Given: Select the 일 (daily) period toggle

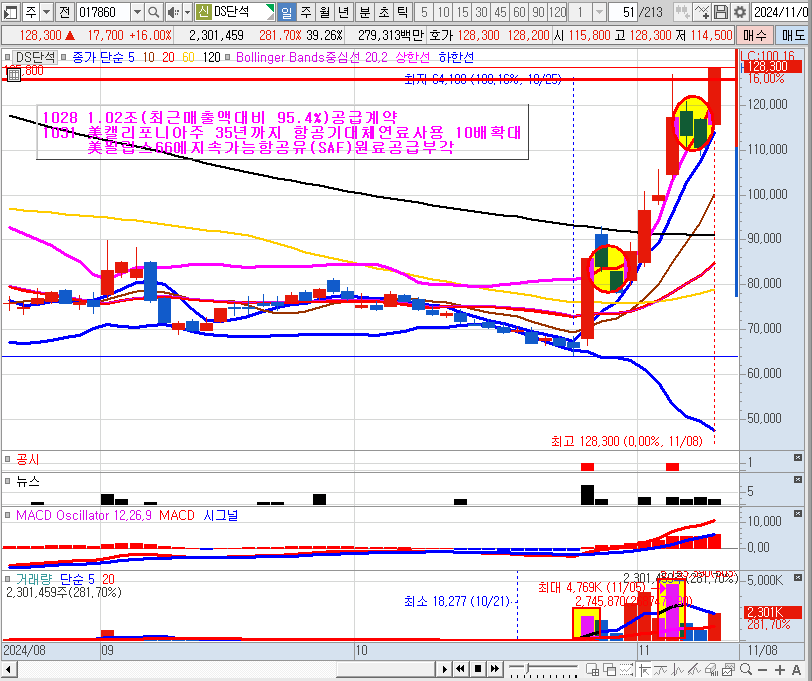Looking at the screenshot, I should pos(287,12).
